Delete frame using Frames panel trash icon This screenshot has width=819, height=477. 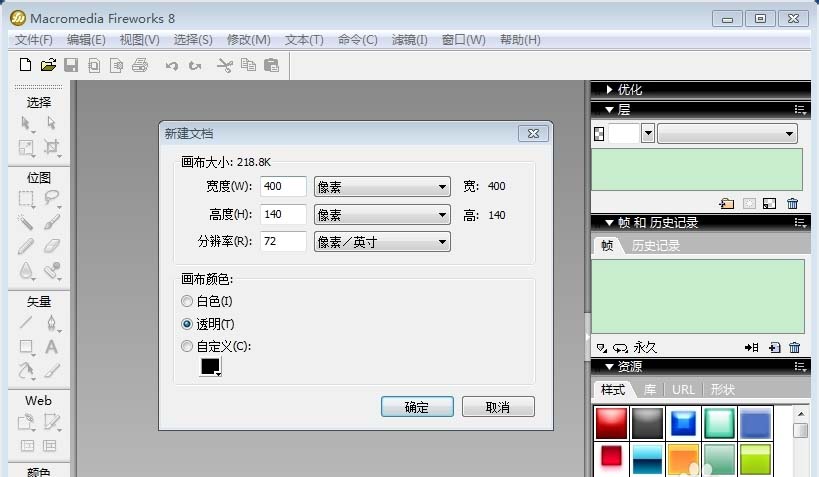coord(794,347)
